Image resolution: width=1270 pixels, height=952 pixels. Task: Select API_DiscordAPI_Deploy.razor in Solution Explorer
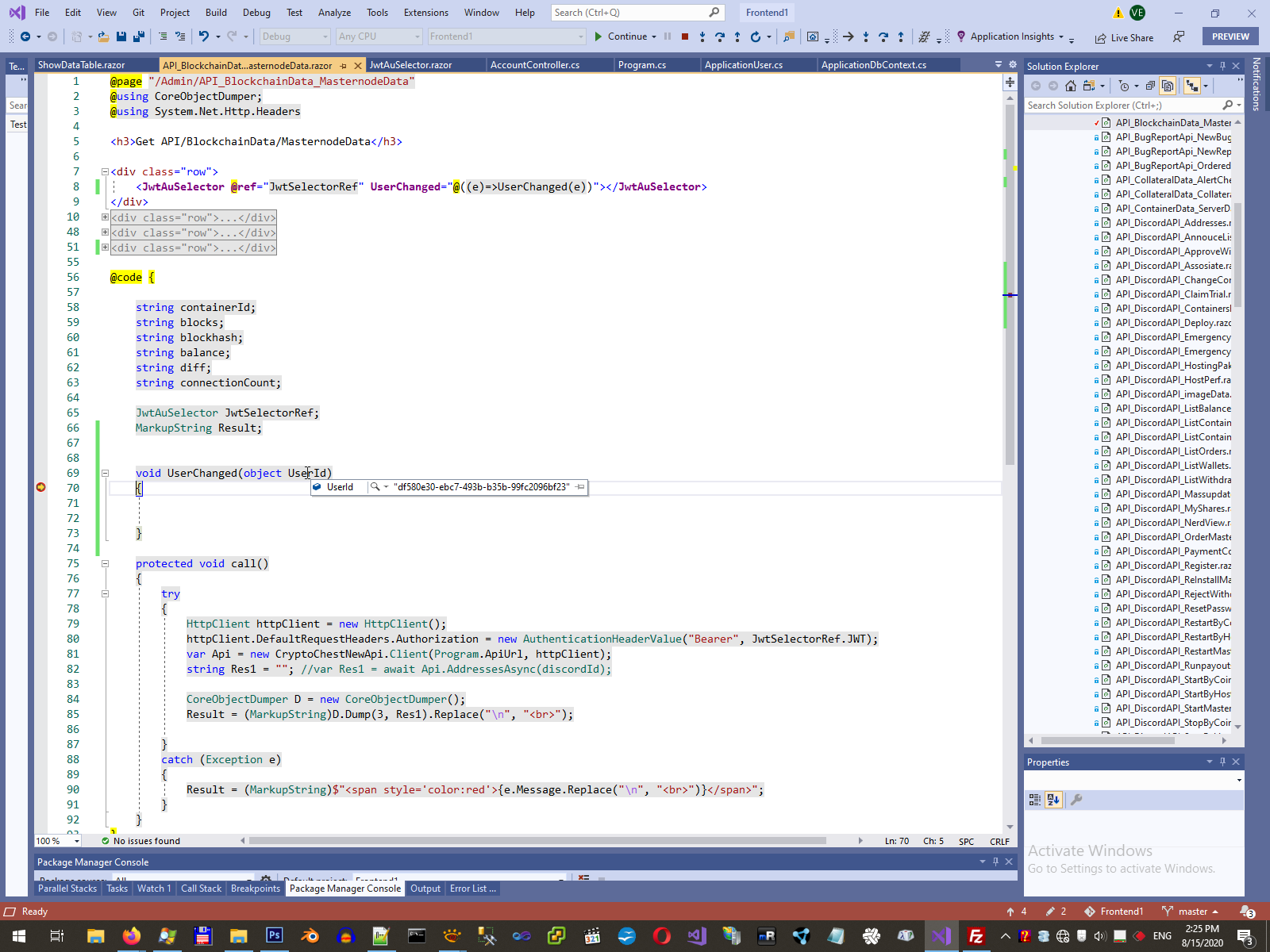tap(1173, 323)
